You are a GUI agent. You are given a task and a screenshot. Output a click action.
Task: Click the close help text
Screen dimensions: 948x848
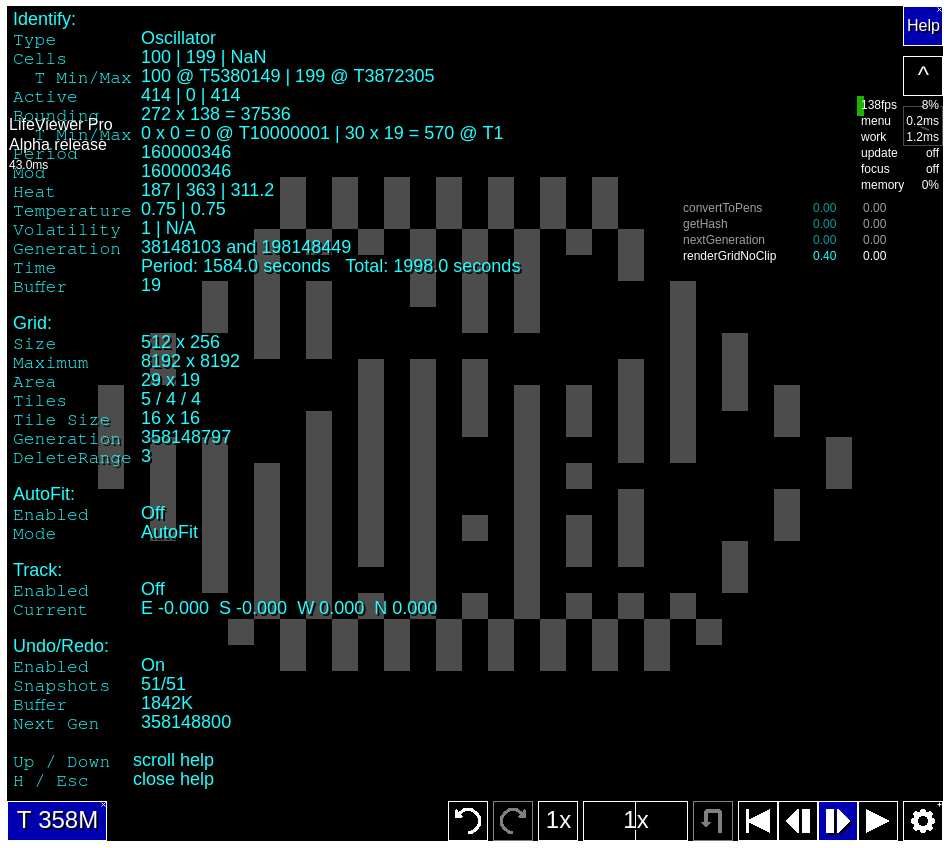pyautogui.click(x=174, y=779)
